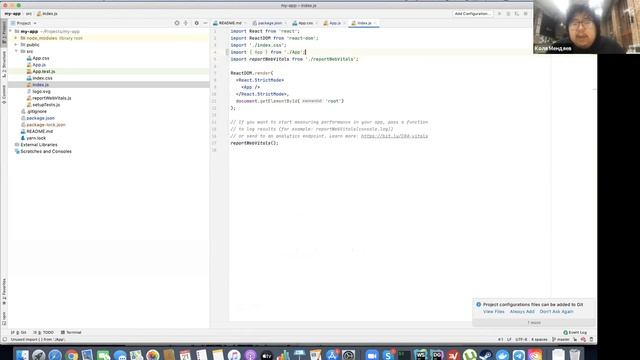Open Project panel settings gear
Viewport: 640px width, 360px height.
click(x=196, y=23)
